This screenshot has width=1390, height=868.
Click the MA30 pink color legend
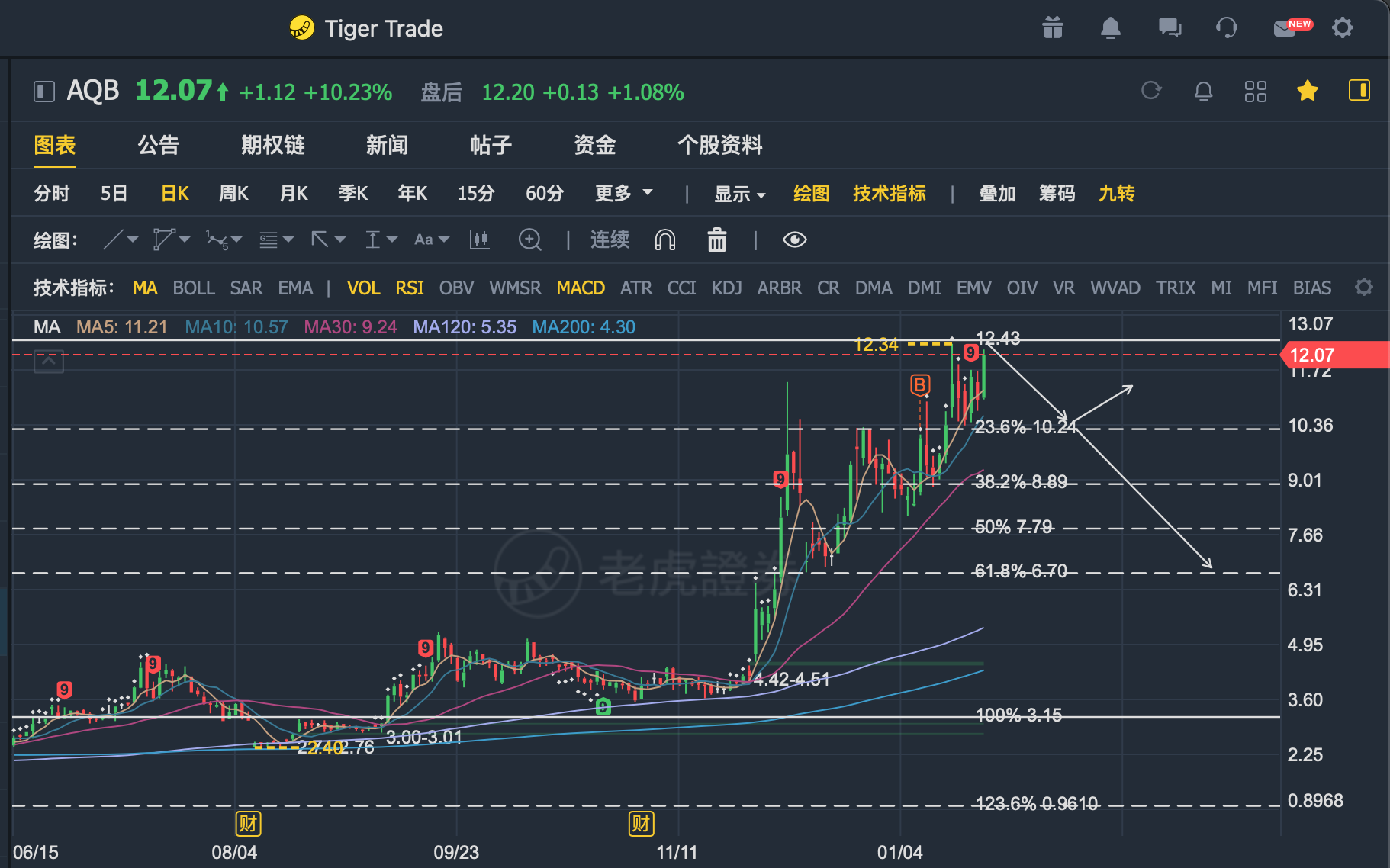click(350, 327)
